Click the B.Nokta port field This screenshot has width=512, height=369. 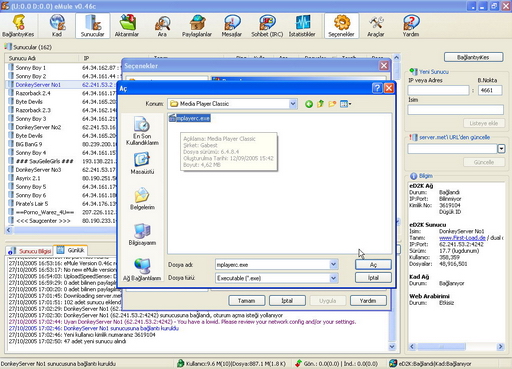[490, 90]
